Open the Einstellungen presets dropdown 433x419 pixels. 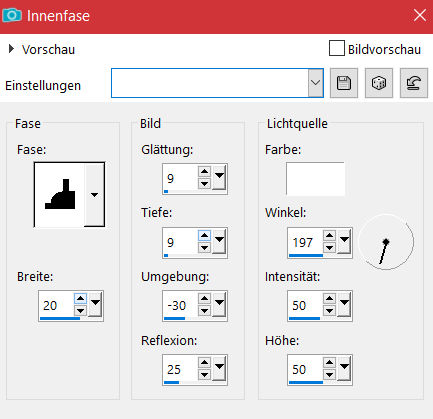[315, 83]
